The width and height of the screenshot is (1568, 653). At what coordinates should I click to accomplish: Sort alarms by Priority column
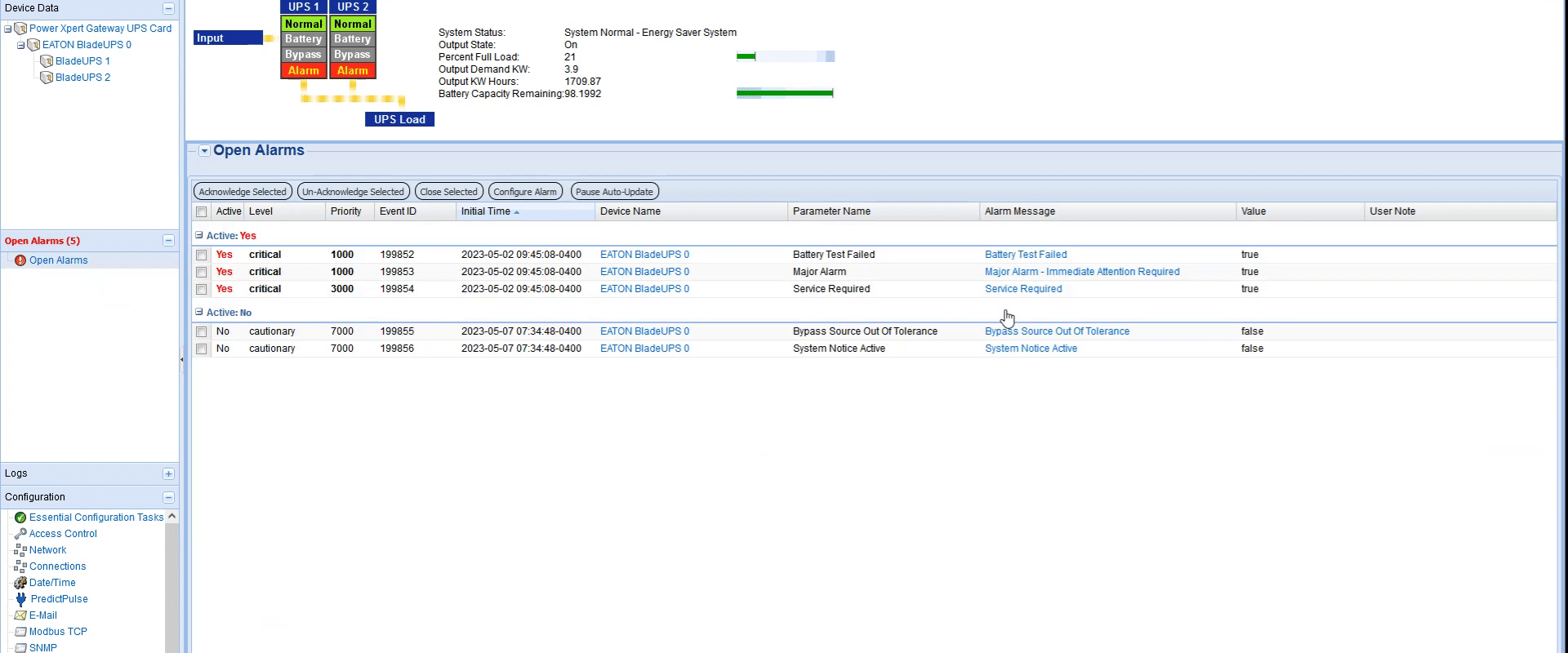coord(350,211)
